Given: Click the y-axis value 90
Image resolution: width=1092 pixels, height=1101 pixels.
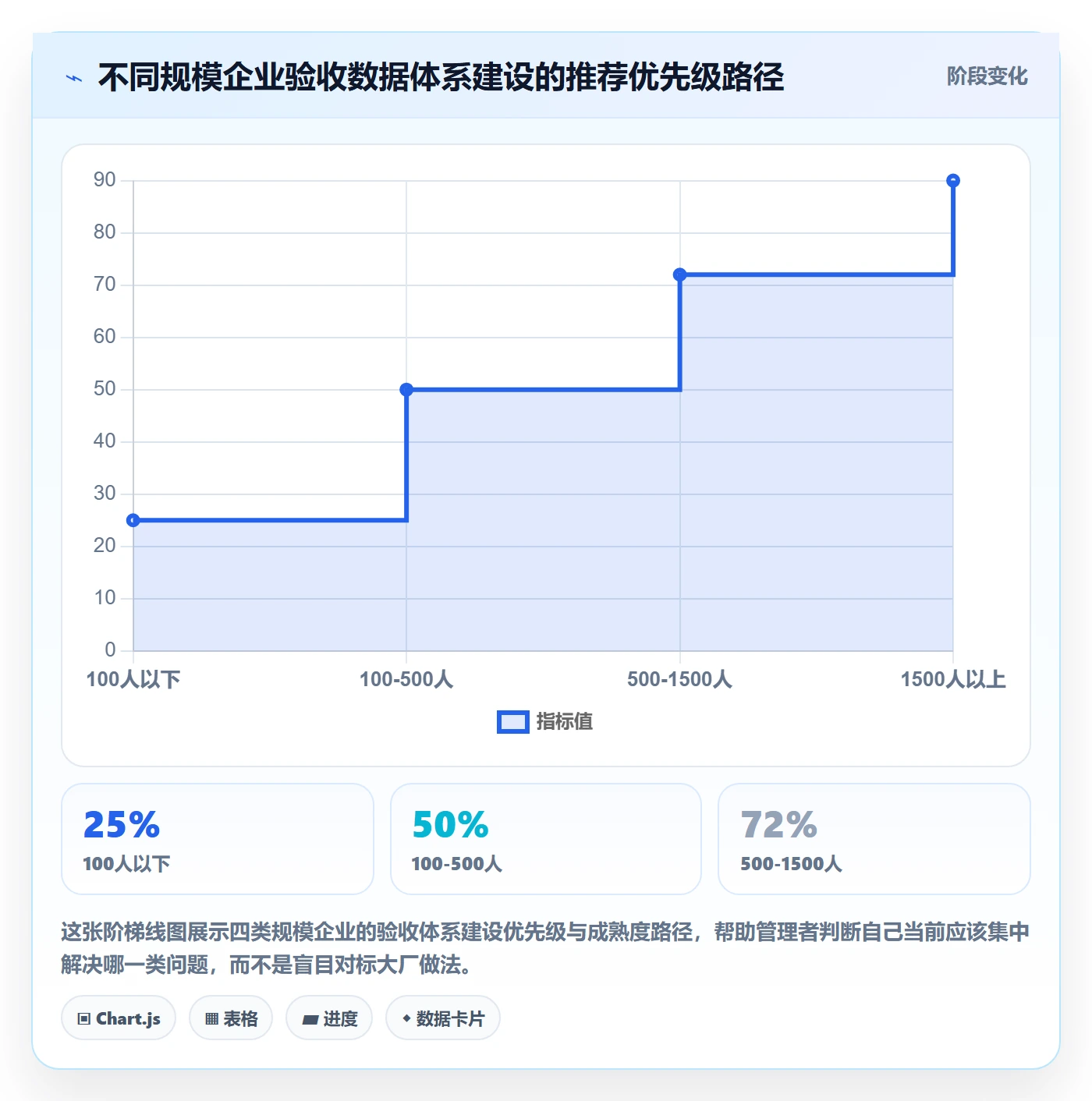Looking at the screenshot, I should [x=105, y=180].
